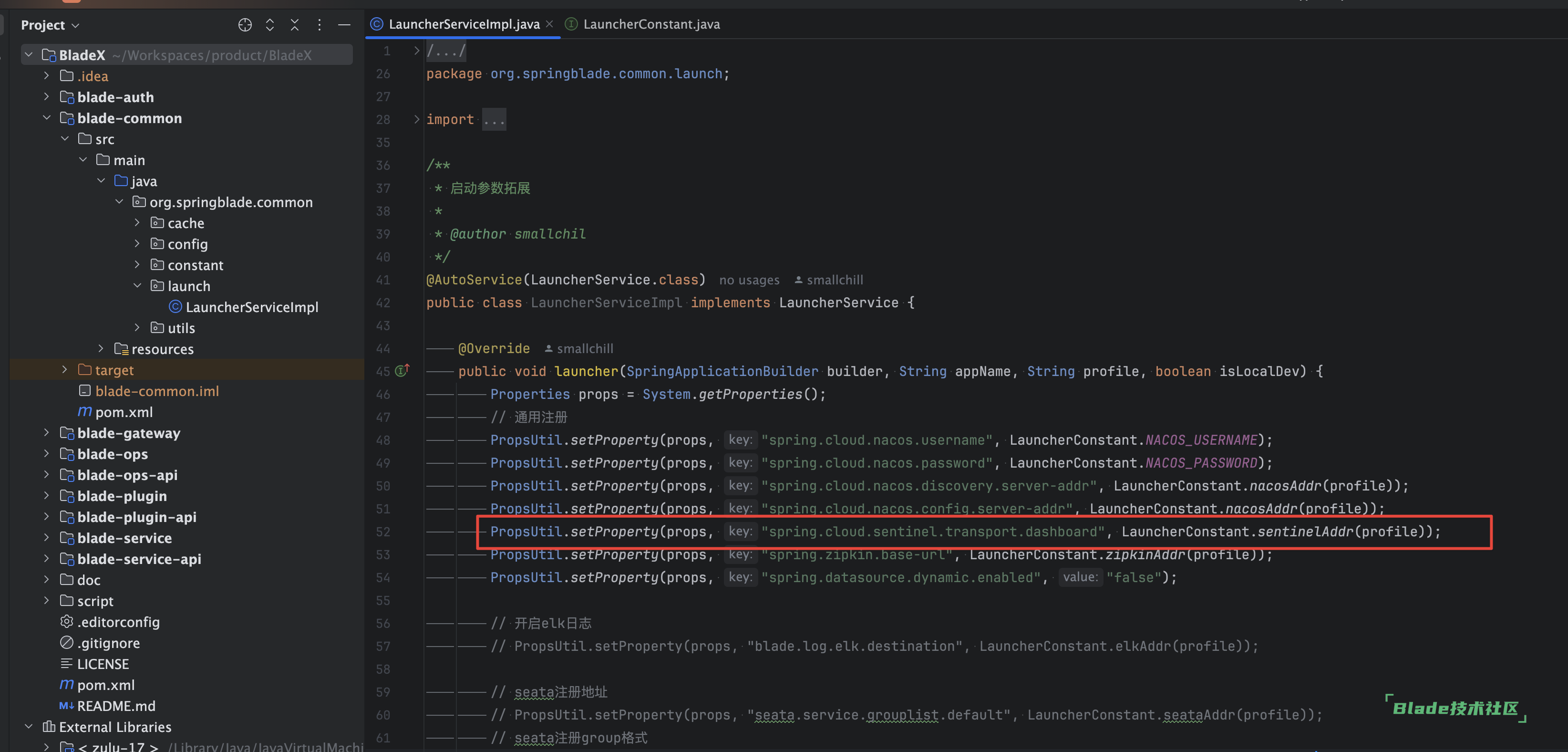The width and height of the screenshot is (1568, 752).
Task: Click the LICENSE text file icon
Action: tap(67, 664)
